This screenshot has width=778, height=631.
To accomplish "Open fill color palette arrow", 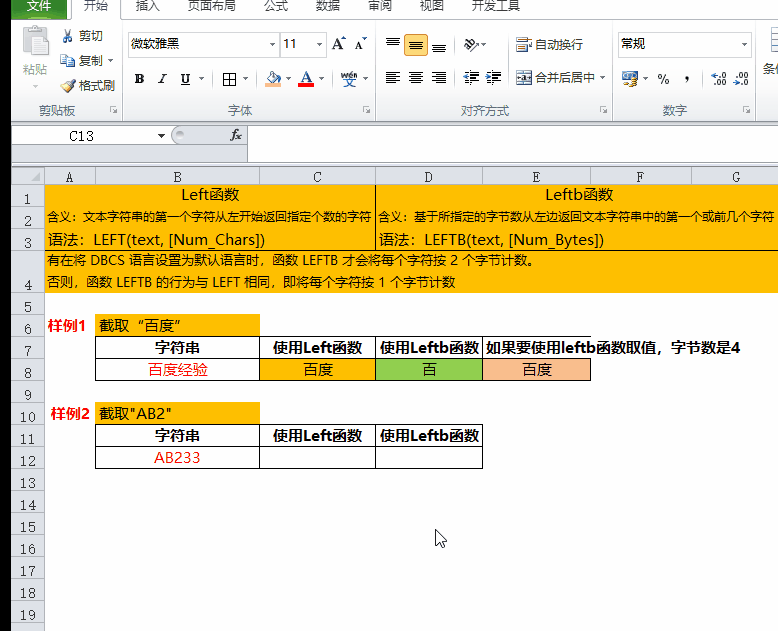I will [x=288, y=79].
